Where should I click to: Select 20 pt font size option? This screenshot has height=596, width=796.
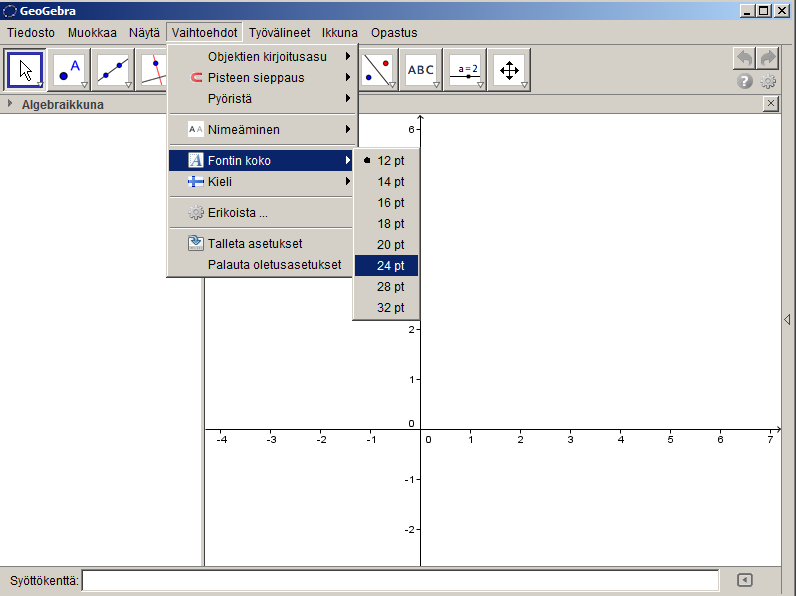click(x=386, y=244)
